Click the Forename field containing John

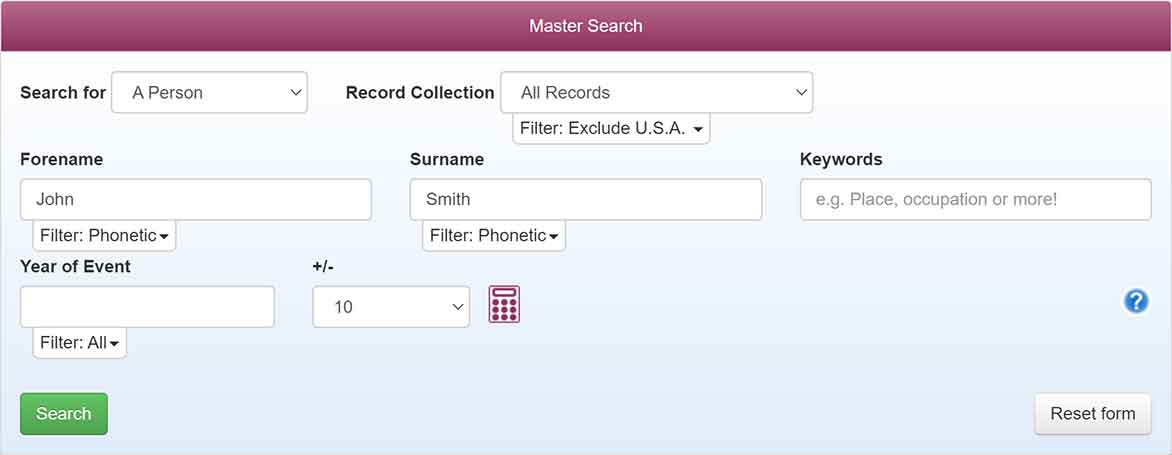[196, 199]
